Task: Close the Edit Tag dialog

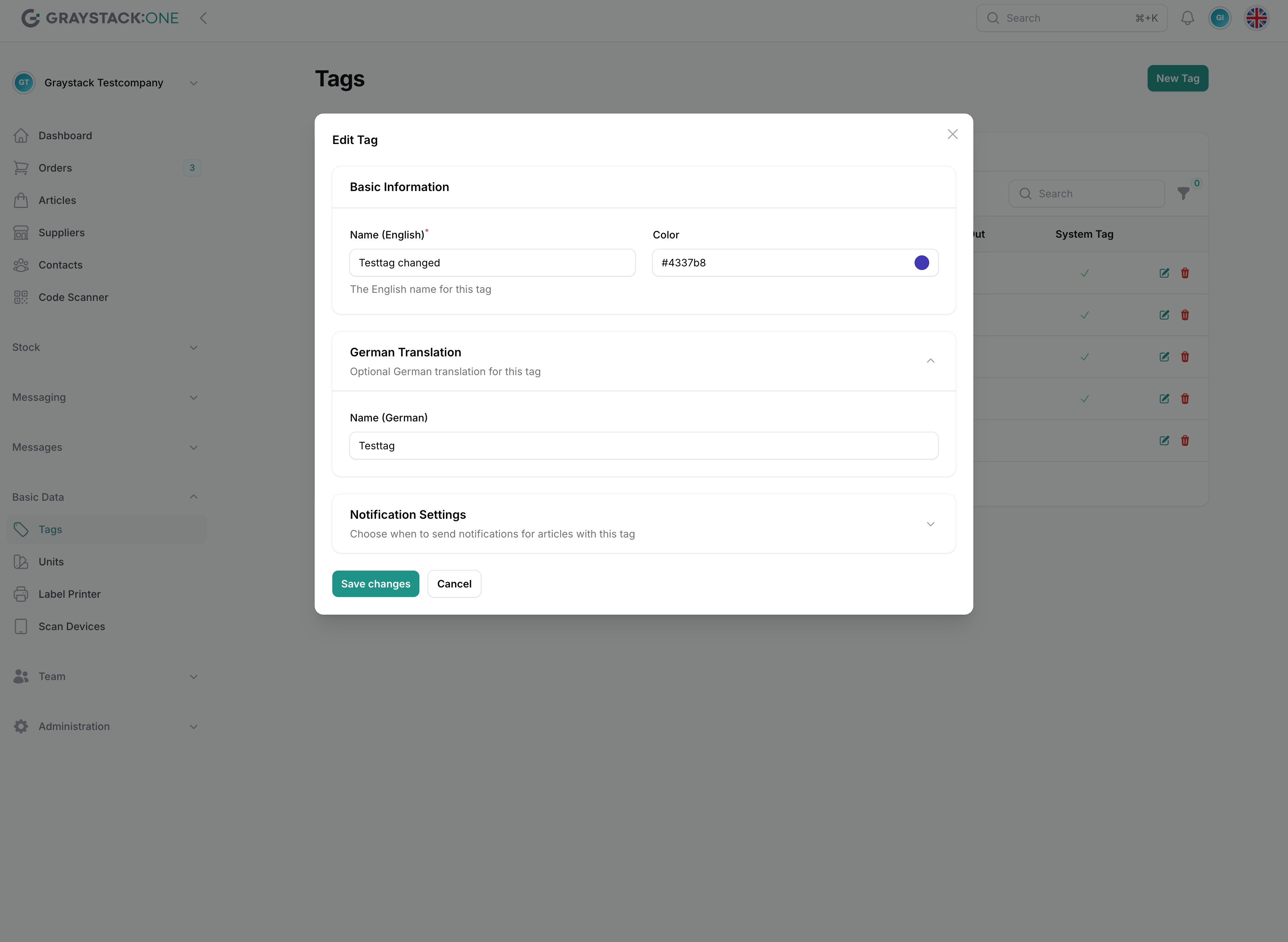Action: [x=952, y=134]
